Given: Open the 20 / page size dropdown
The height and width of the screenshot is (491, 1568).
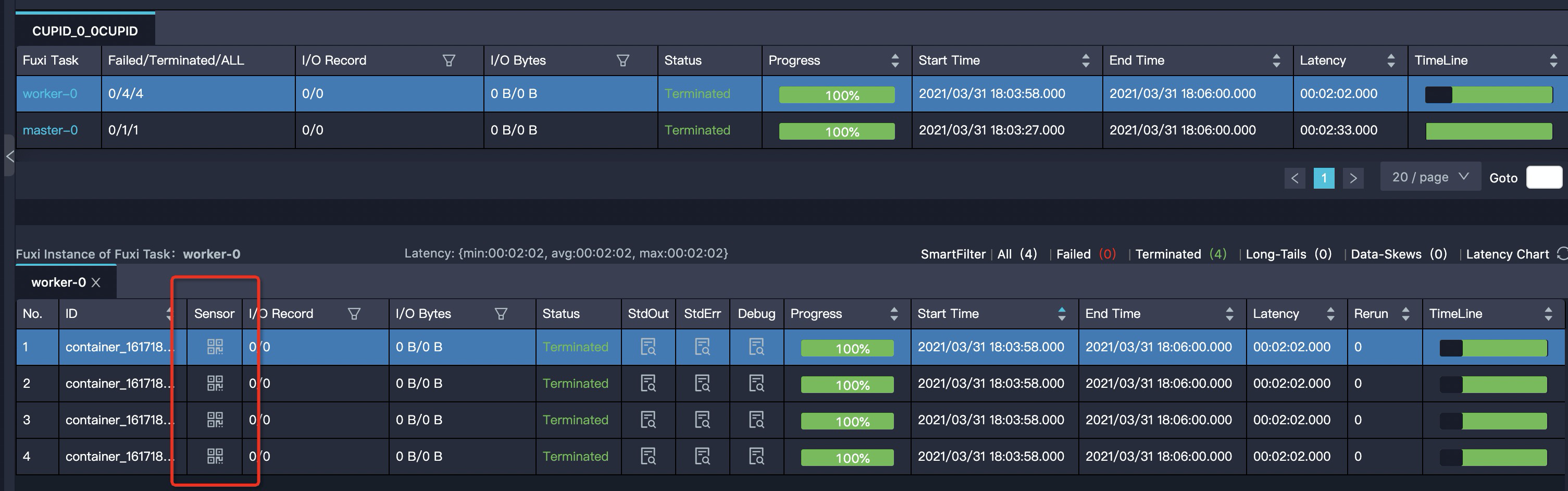Looking at the screenshot, I should coord(1430,177).
